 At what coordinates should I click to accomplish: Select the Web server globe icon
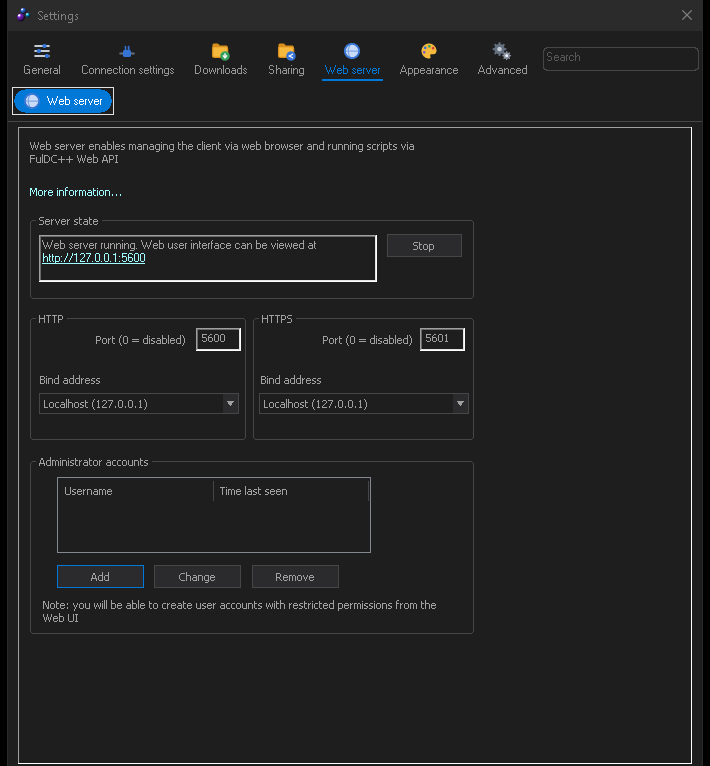(x=352, y=51)
